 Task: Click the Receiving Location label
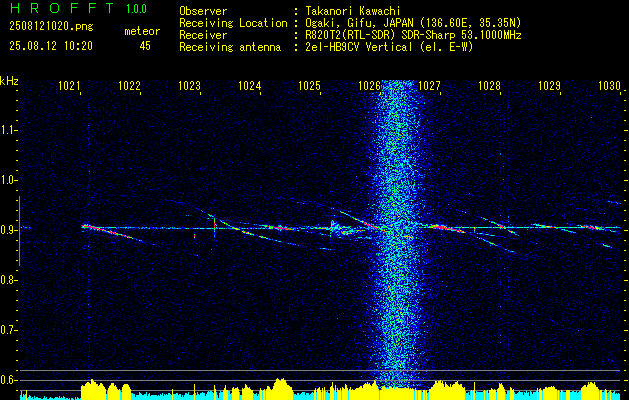tap(233, 23)
